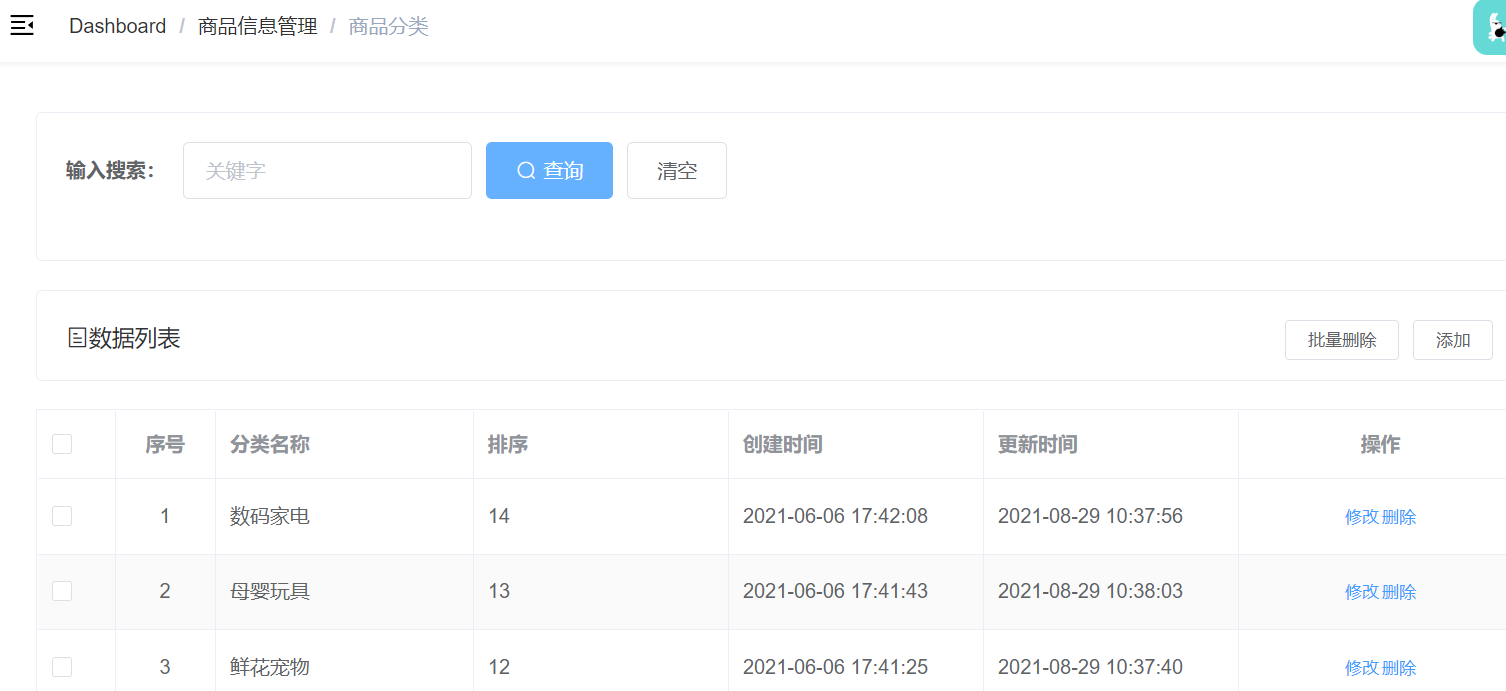Go to Dashboard breadcrumb

(x=117, y=26)
